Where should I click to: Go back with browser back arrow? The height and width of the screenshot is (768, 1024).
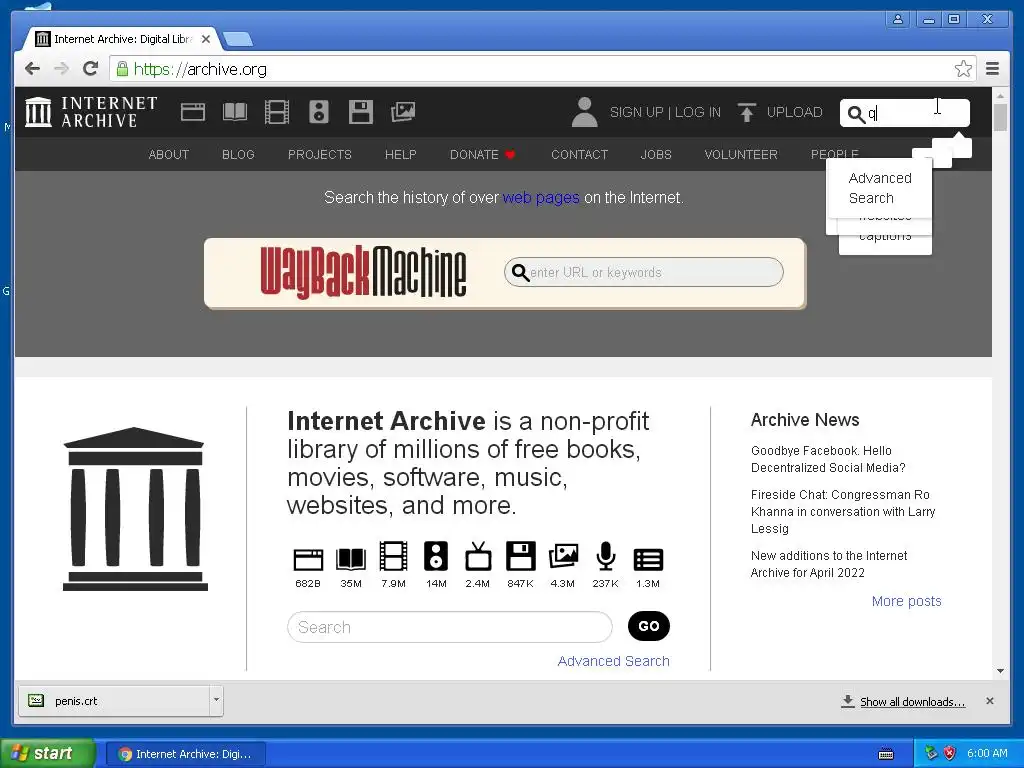[32, 69]
